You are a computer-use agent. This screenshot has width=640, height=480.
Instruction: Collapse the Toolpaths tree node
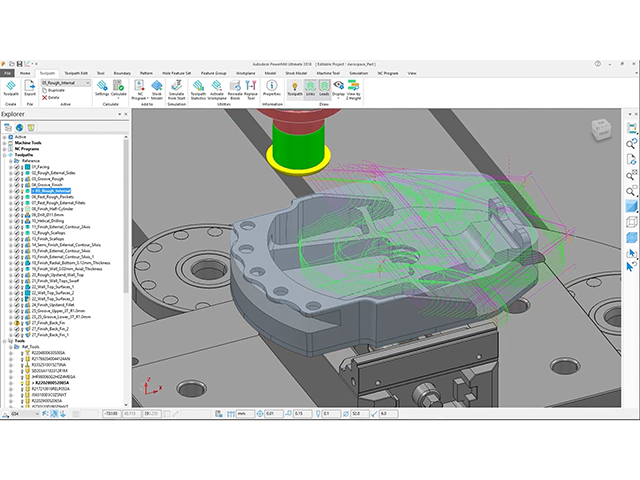pyautogui.click(x=4, y=155)
